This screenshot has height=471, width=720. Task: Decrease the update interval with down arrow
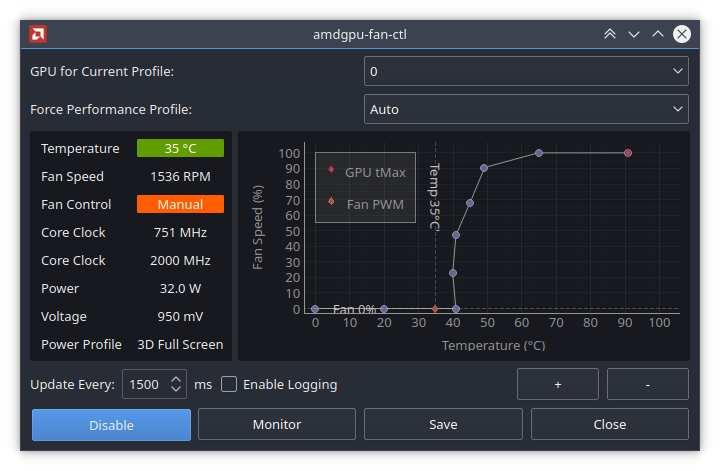click(x=176, y=389)
